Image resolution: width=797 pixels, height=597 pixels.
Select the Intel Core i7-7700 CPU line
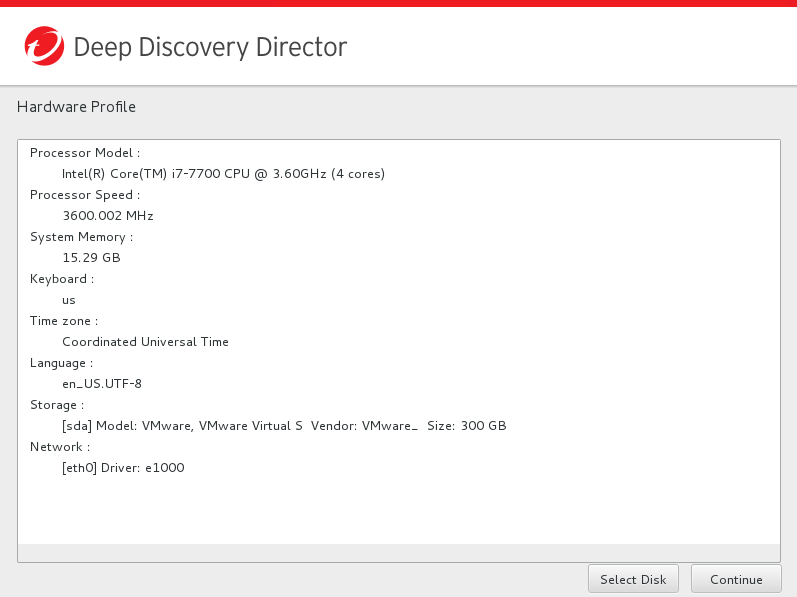coord(223,174)
